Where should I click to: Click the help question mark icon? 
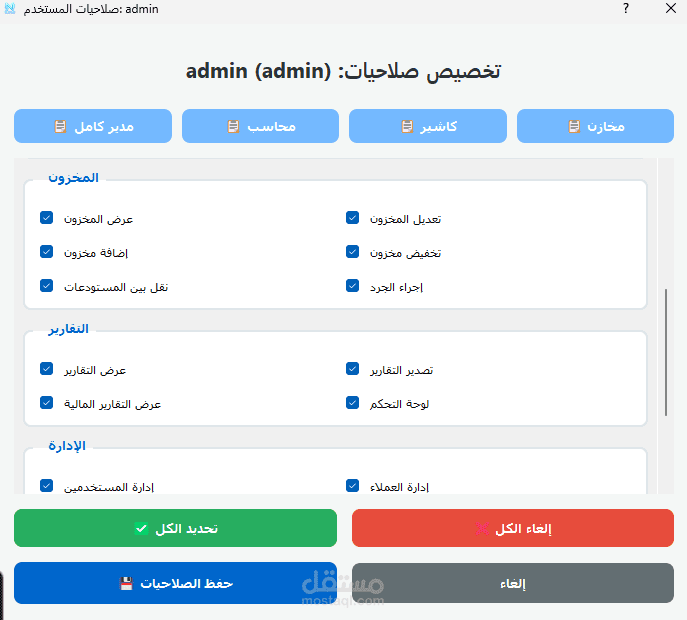pos(626,9)
